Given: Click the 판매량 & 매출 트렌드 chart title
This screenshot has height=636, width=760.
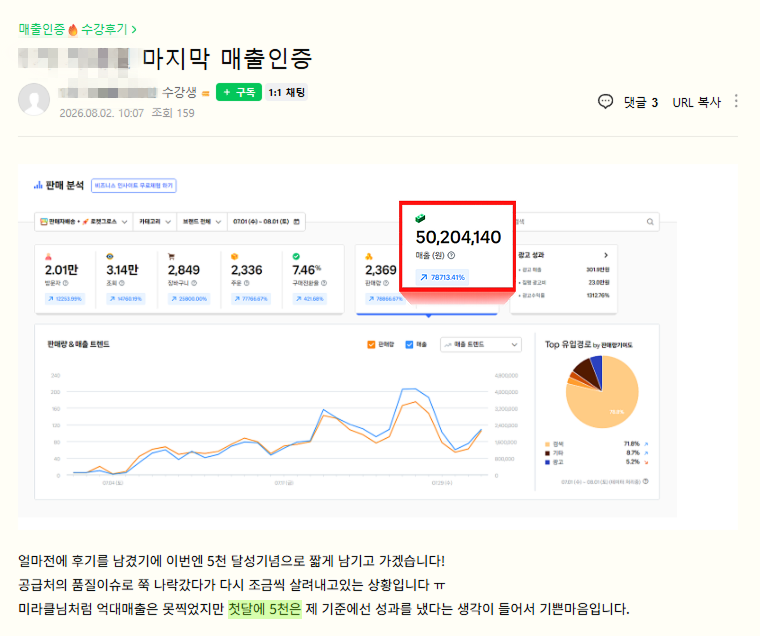Looking at the screenshot, I should point(79,344).
